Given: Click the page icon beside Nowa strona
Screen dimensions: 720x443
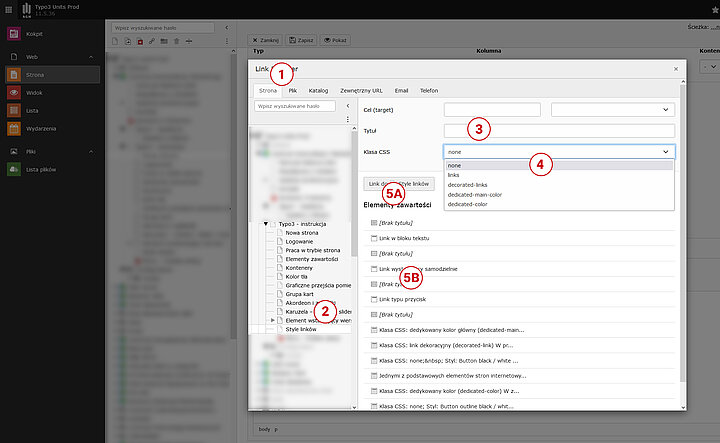Looking at the screenshot, I should pyautogui.click(x=280, y=233).
